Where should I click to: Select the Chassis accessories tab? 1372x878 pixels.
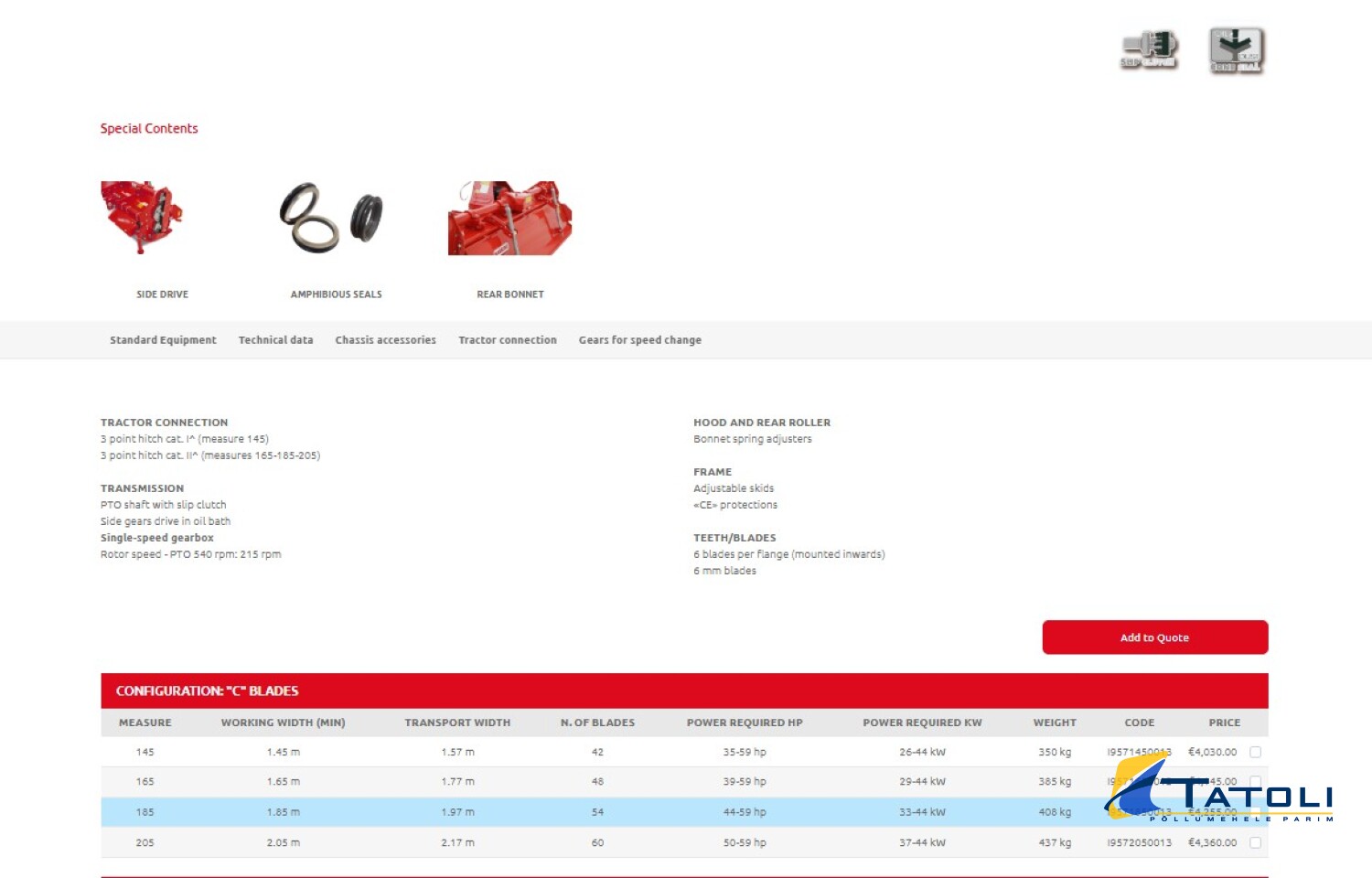click(x=385, y=340)
